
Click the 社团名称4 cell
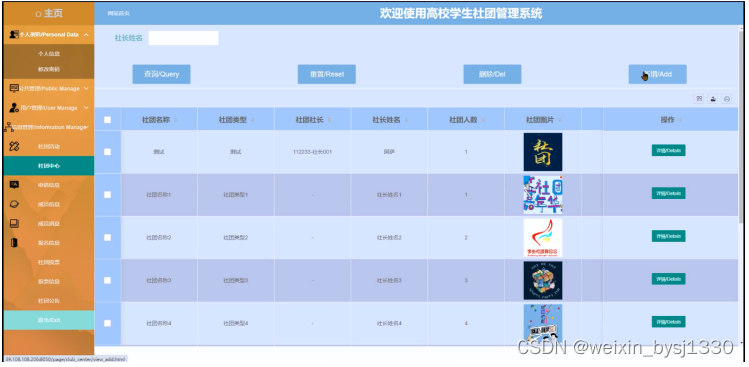(x=159, y=324)
